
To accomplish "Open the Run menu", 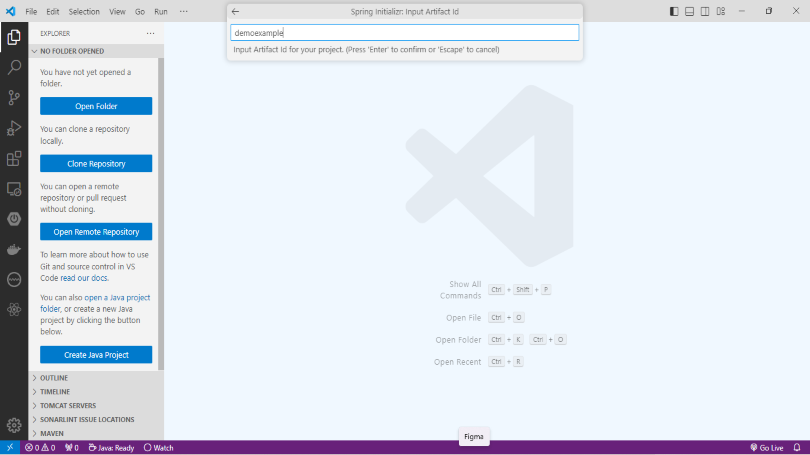I will coord(161,11).
